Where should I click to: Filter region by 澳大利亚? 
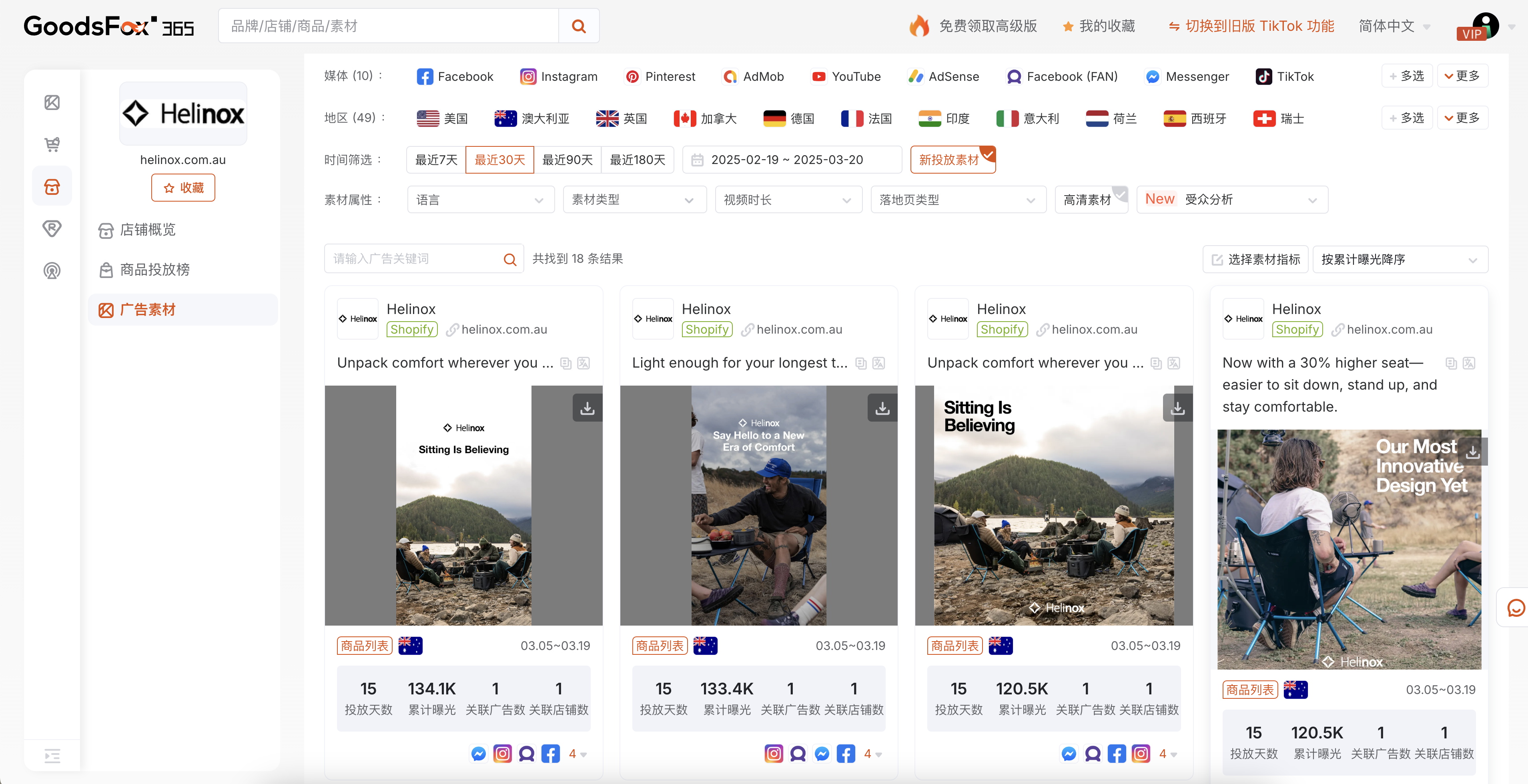[531, 119]
